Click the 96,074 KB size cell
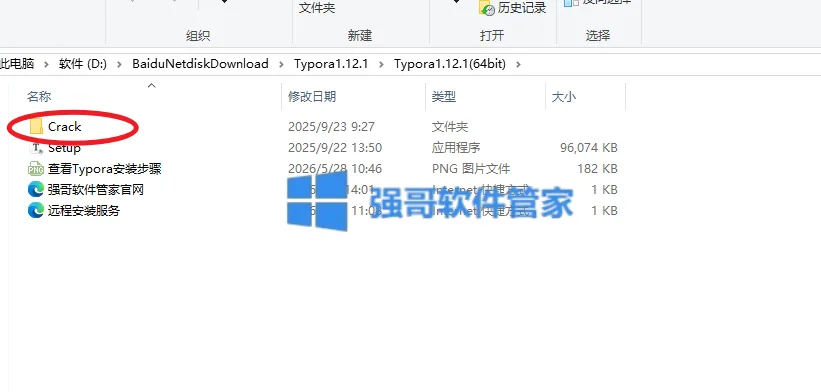 click(x=589, y=148)
